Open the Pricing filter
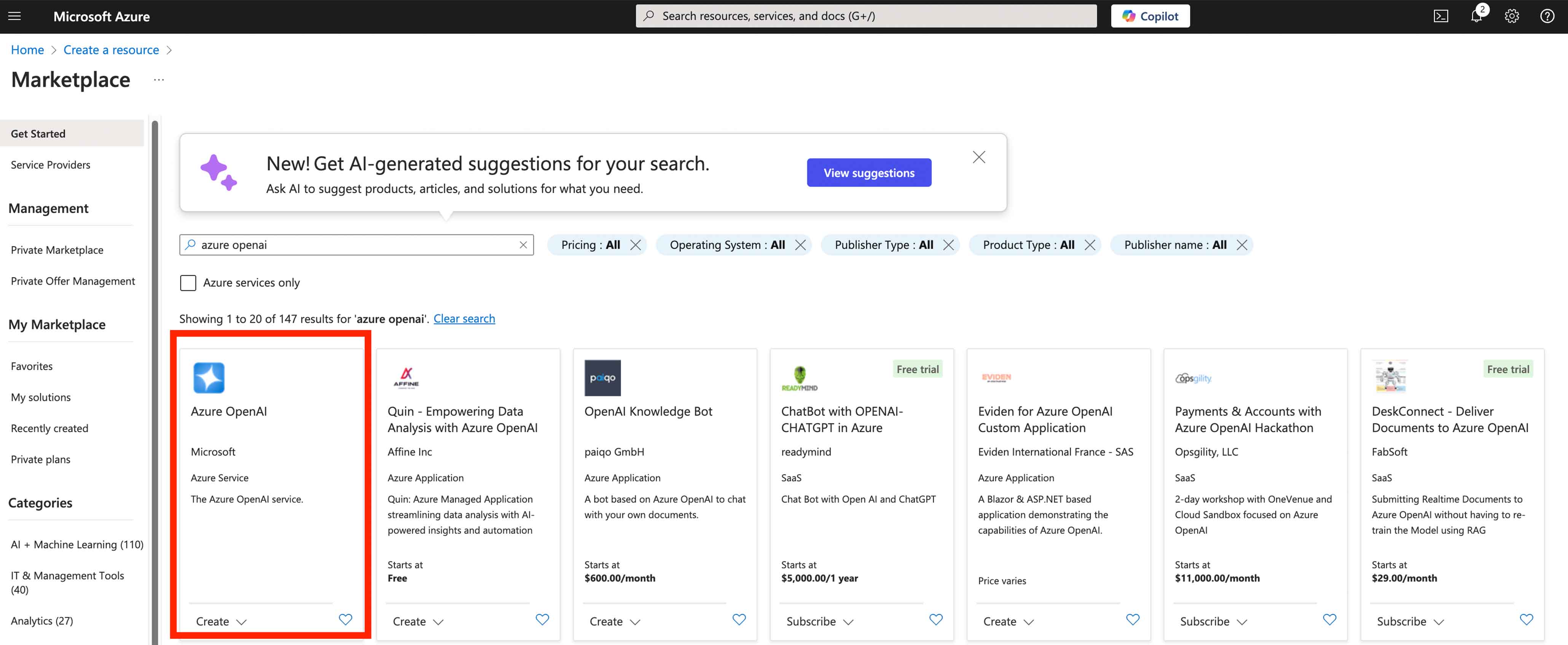This screenshot has width=1568, height=645. pyautogui.click(x=590, y=245)
